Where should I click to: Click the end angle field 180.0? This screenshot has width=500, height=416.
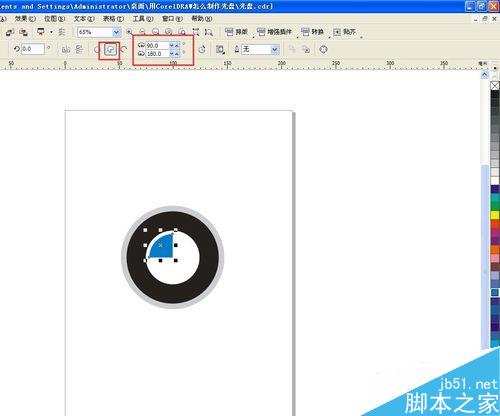coord(157,54)
